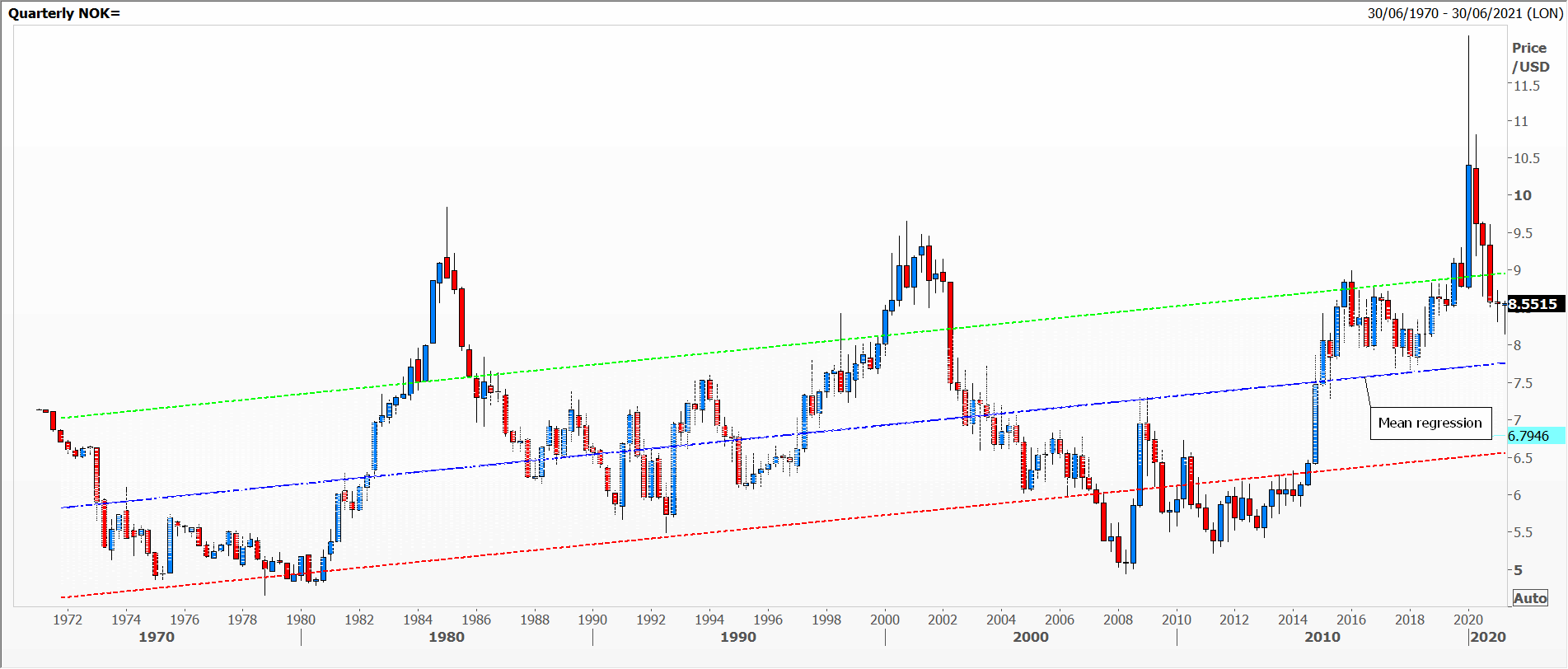Click the 5 price axis label
The height and width of the screenshot is (669, 1568).
pyautogui.click(x=1518, y=570)
